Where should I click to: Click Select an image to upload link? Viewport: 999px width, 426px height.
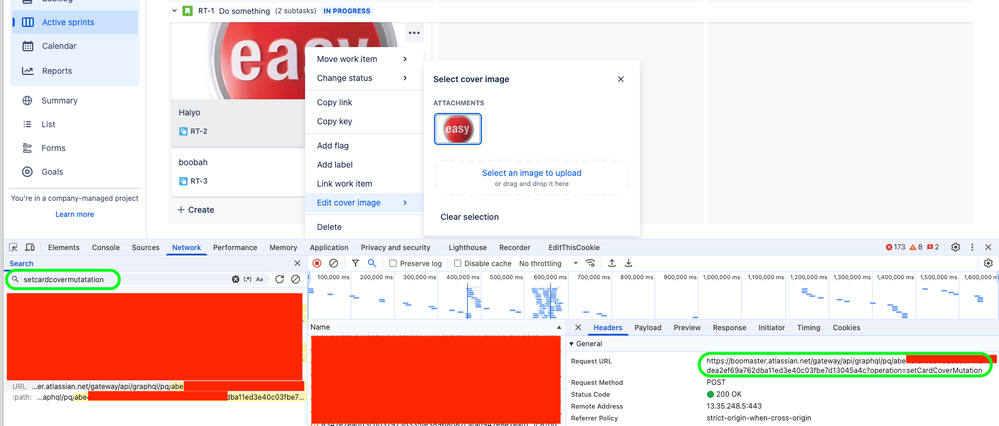[x=531, y=173]
